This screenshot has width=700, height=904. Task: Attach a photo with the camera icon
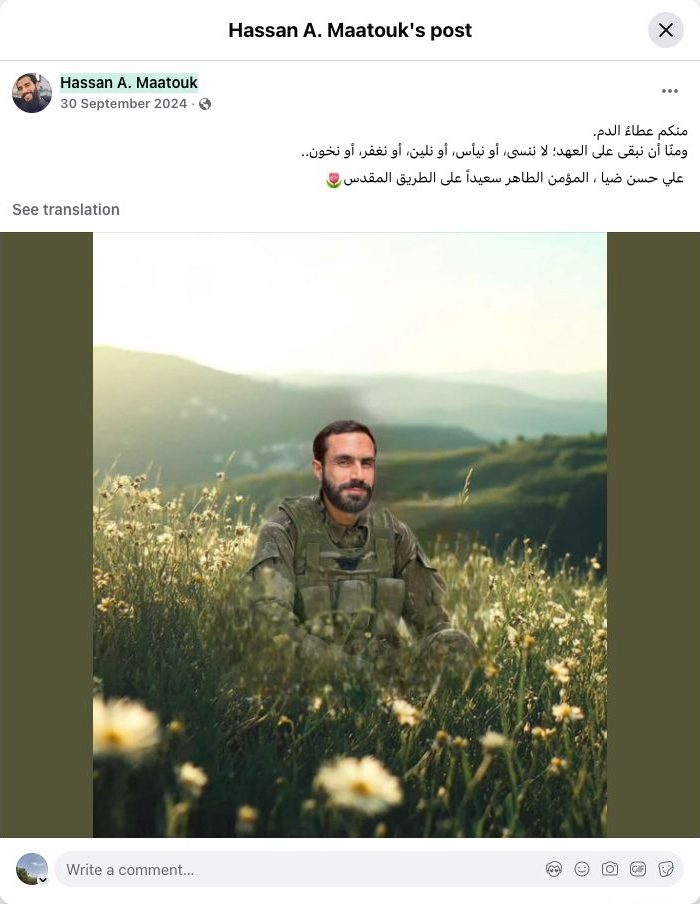coord(609,869)
